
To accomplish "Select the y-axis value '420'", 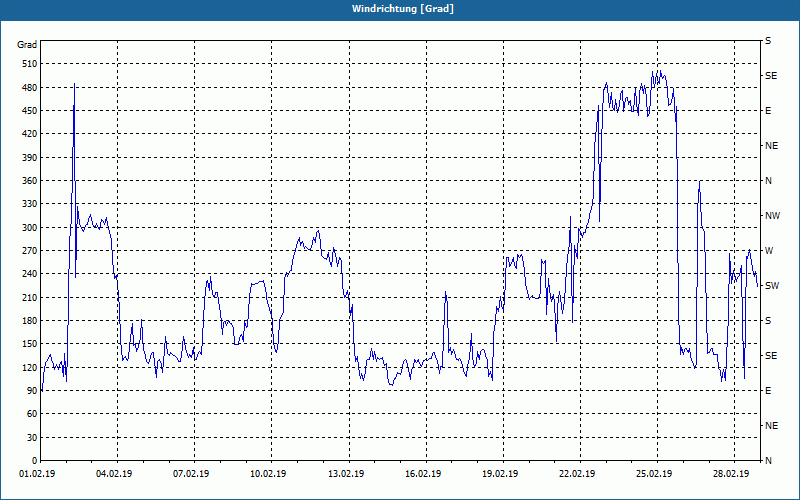I will point(30,134).
